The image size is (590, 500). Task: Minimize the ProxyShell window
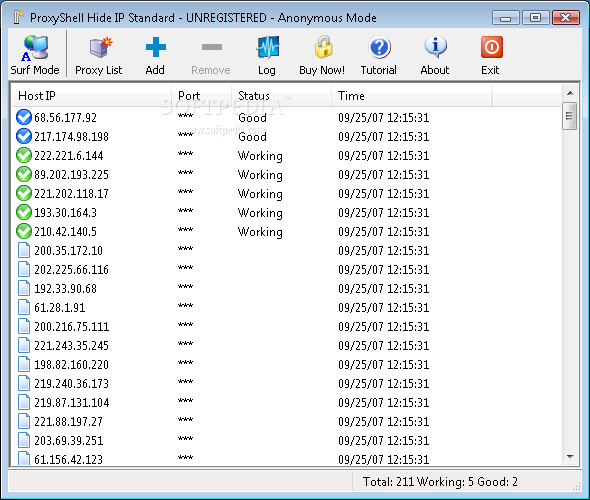[506, 17]
